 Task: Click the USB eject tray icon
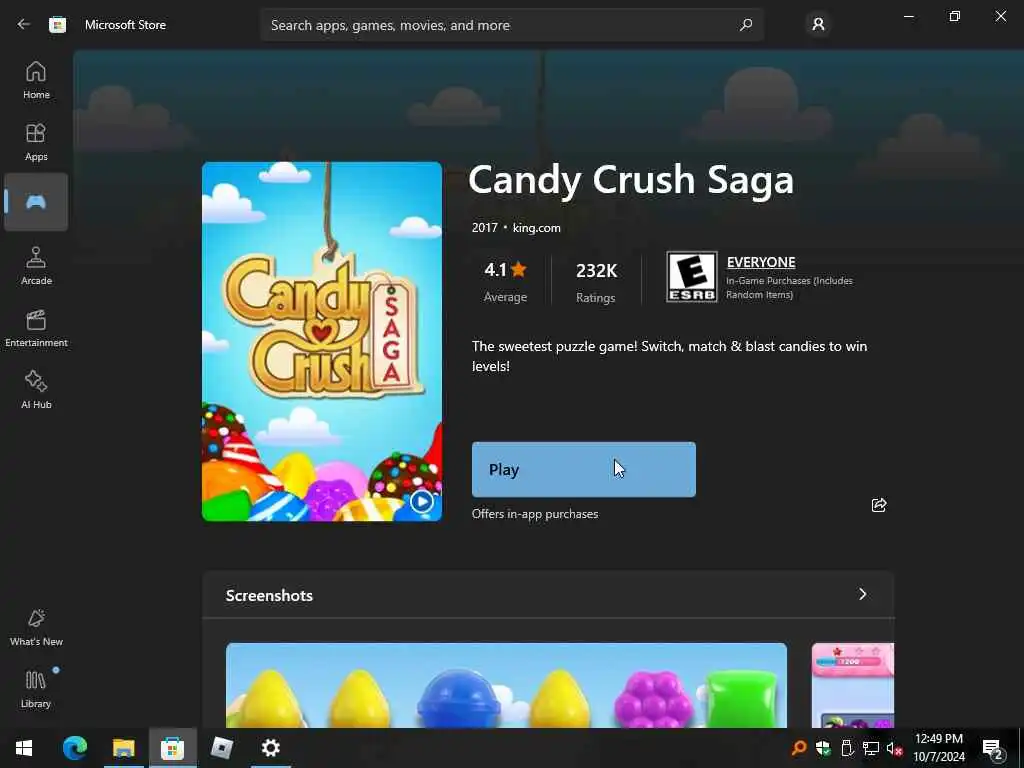click(847, 748)
